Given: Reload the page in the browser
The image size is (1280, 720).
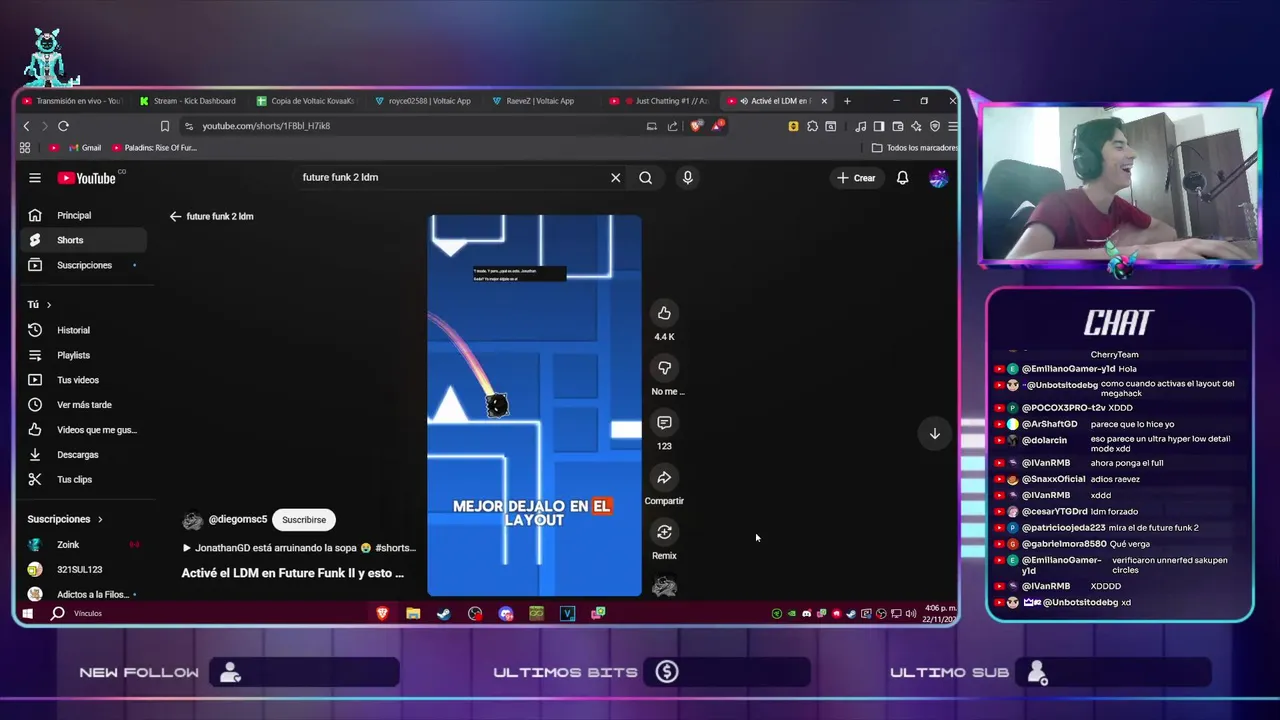Looking at the screenshot, I should [63, 126].
